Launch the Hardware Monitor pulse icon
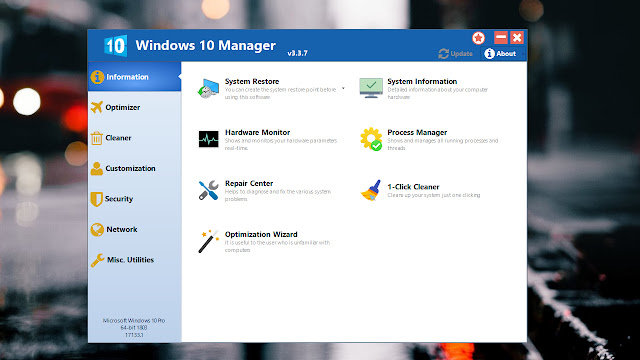The width and height of the screenshot is (640, 360). tap(208, 139)
